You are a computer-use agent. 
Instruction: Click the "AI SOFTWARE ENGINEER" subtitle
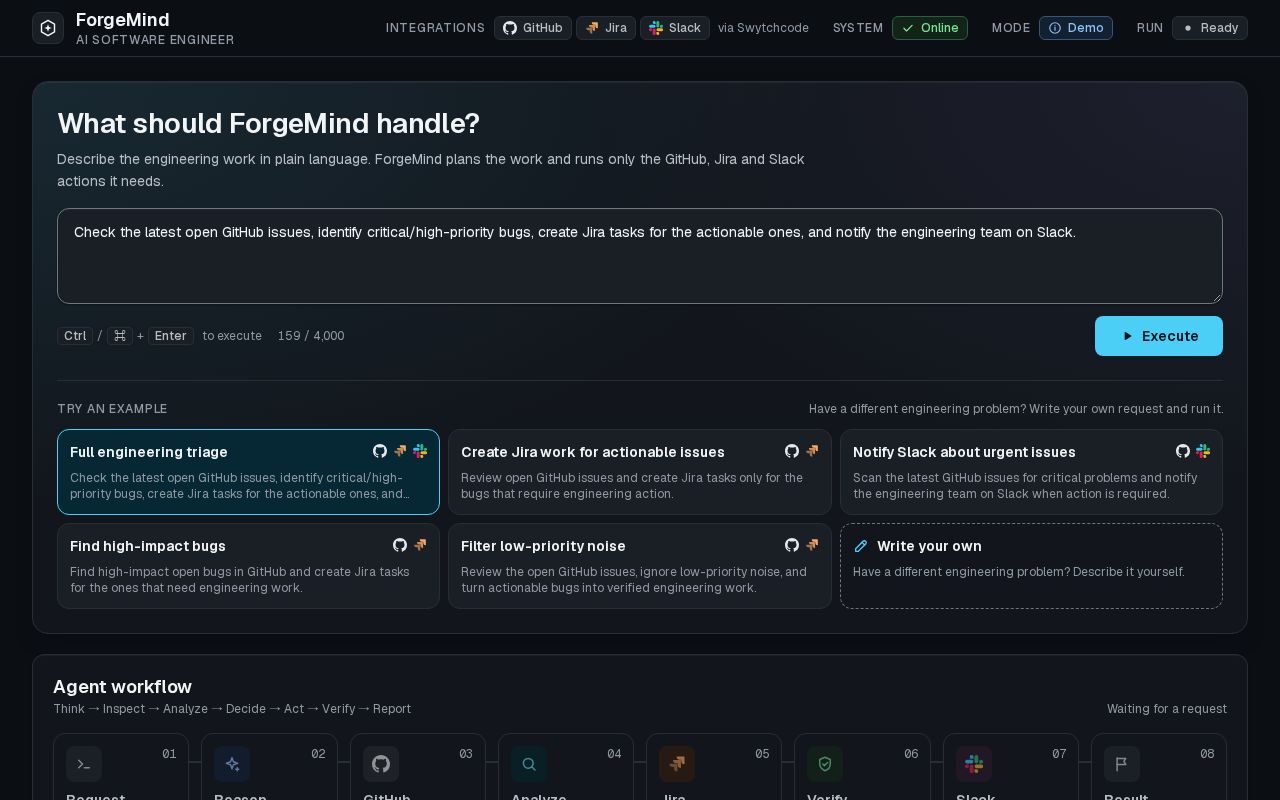click(155, 40)
